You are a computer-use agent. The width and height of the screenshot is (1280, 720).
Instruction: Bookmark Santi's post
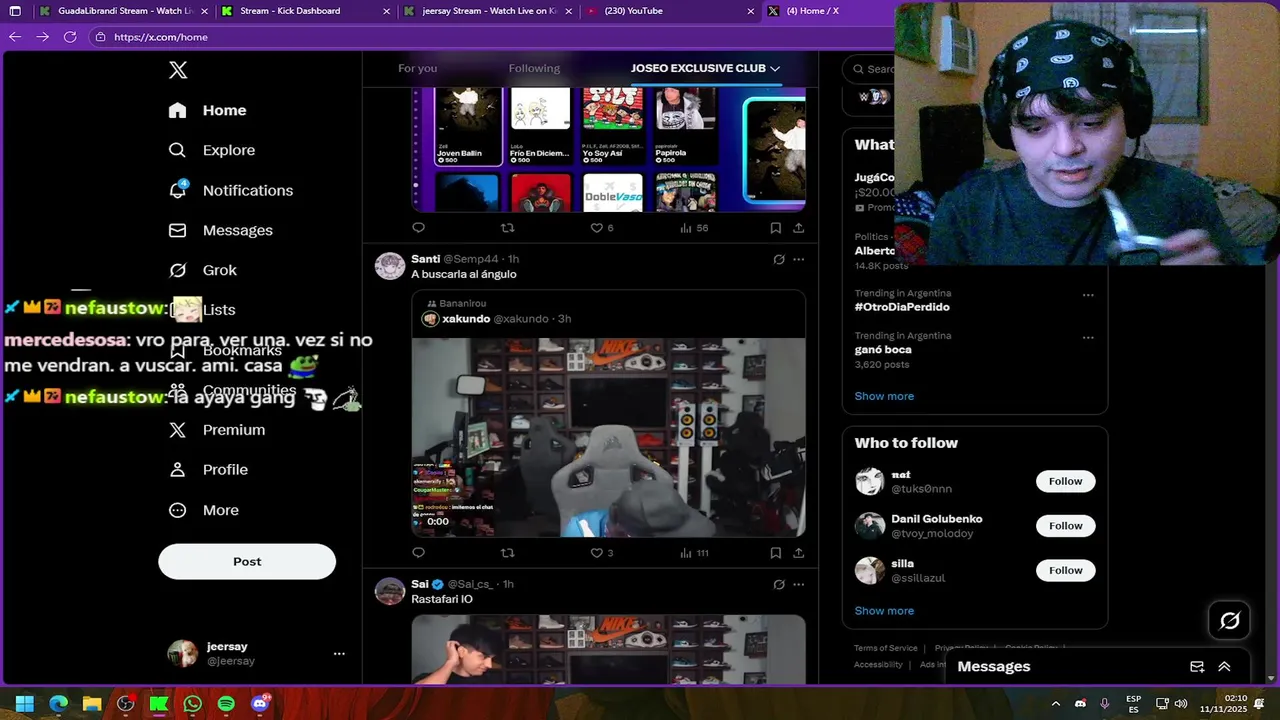click(775, 552)
